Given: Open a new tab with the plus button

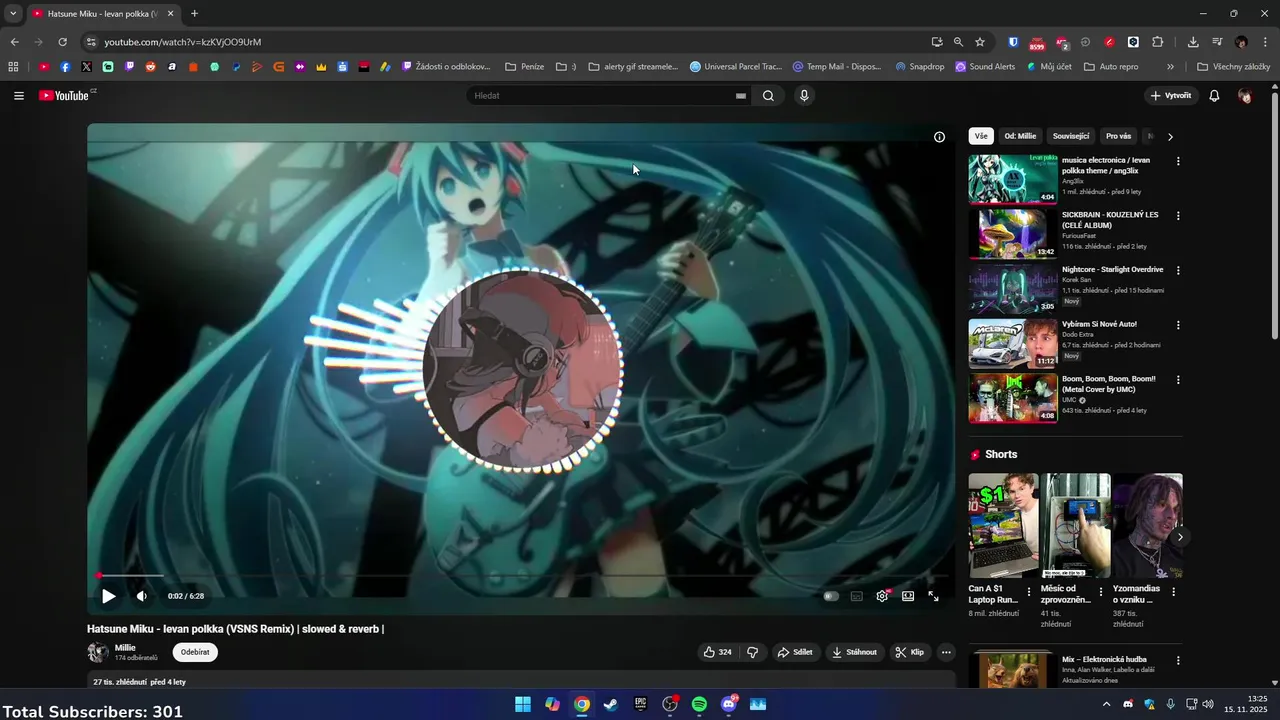Looking at the screenshot, I should point(194,14).
